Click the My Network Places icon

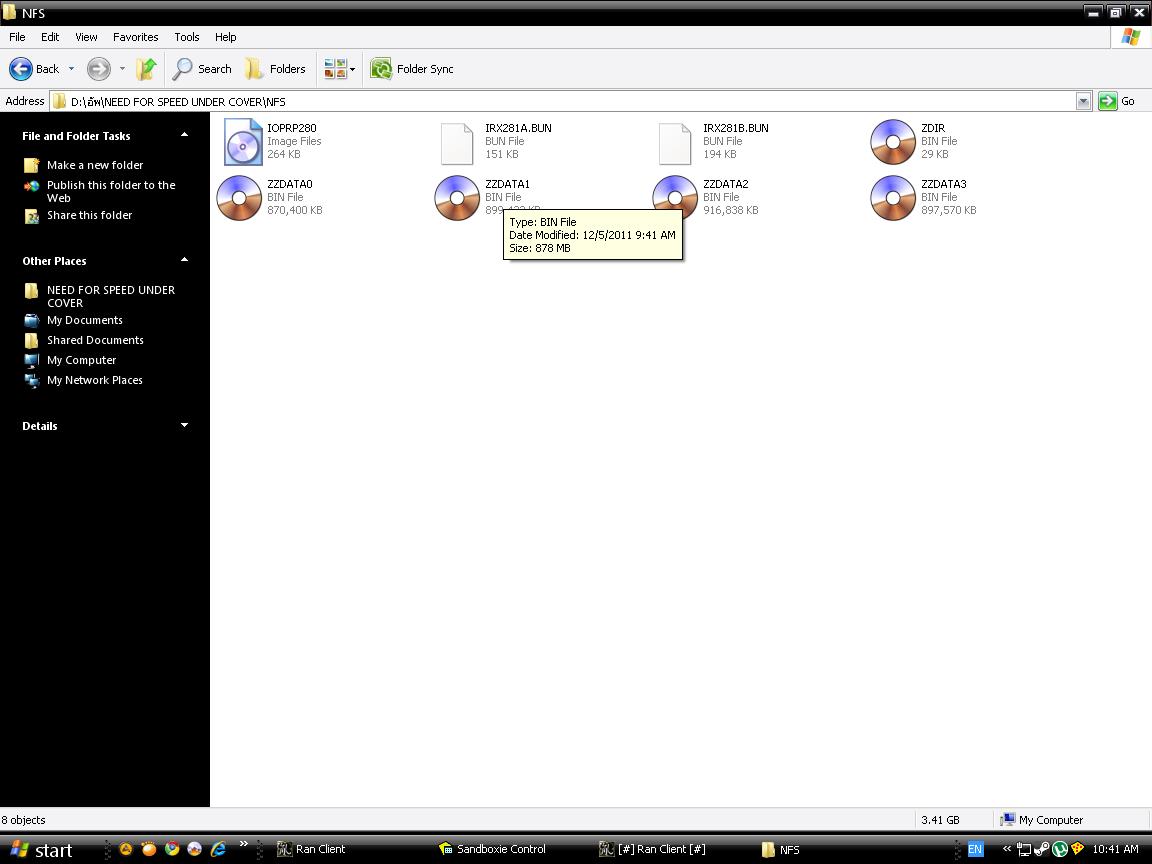tap(32, 381)
